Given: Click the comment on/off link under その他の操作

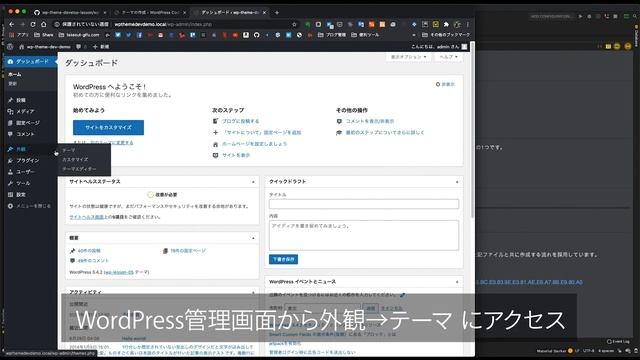Looking at the screenshot, I should tap(370, 121).
